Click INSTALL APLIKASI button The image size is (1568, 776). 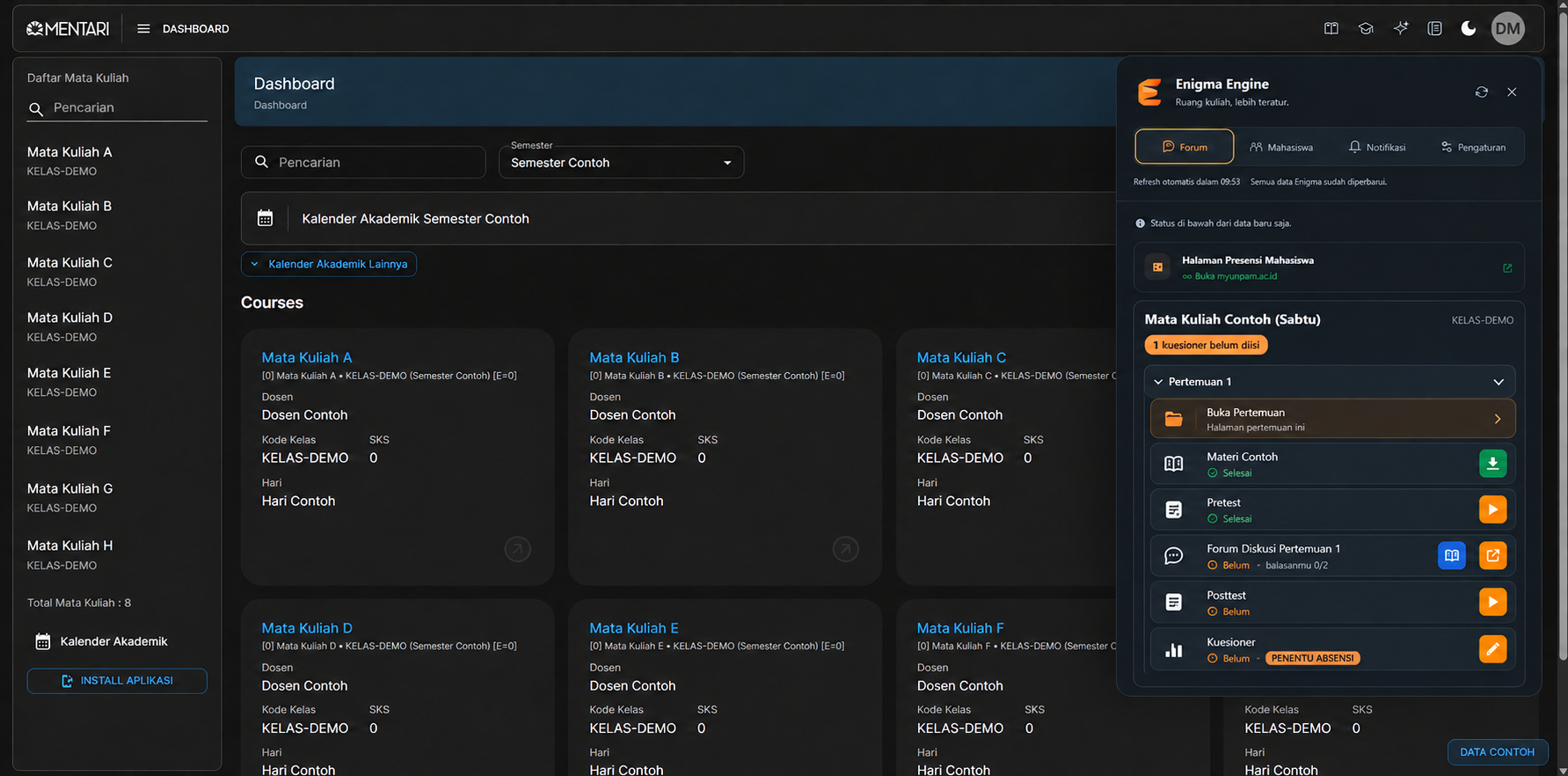[117, 681]
